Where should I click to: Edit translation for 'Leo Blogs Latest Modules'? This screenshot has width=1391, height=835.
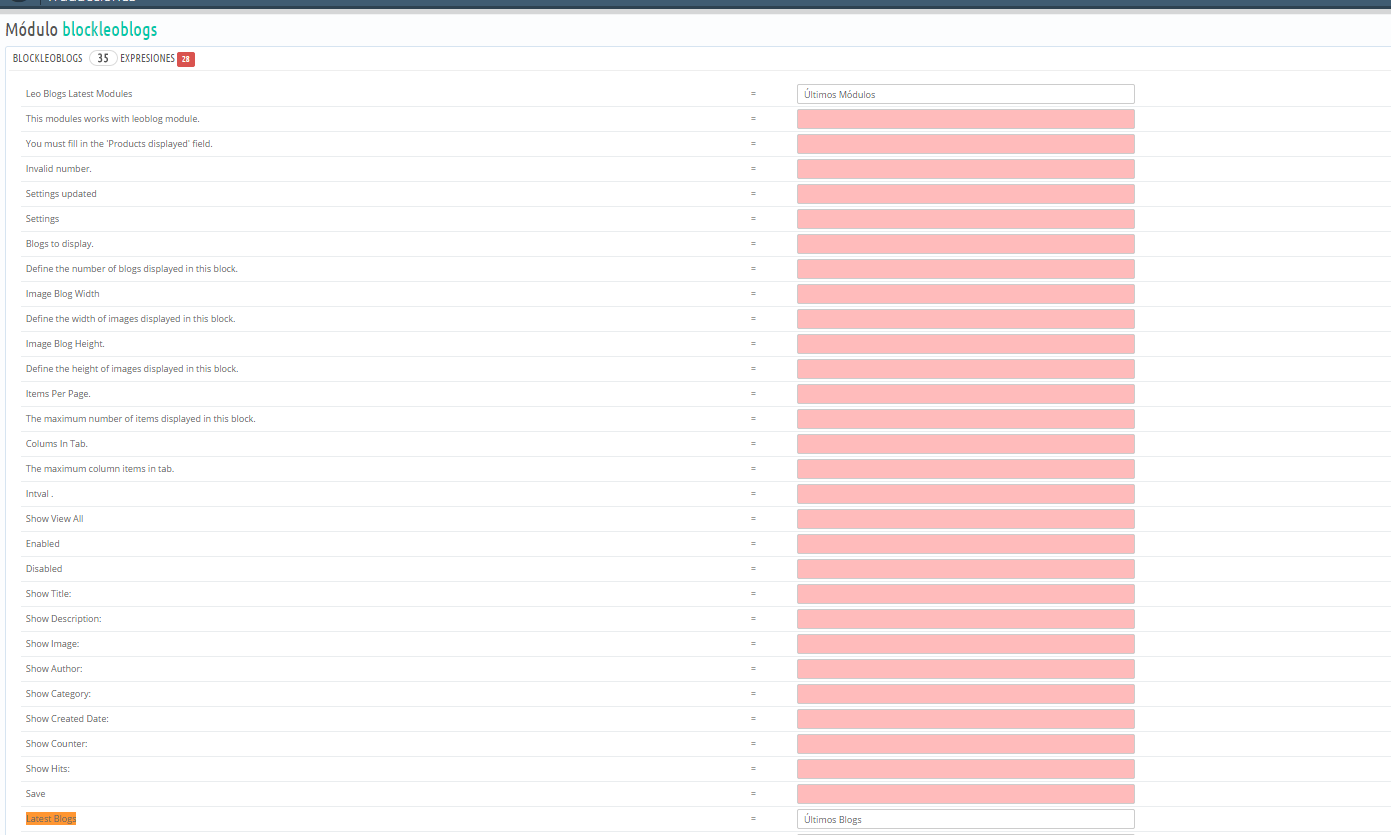[x=965, y=94]
